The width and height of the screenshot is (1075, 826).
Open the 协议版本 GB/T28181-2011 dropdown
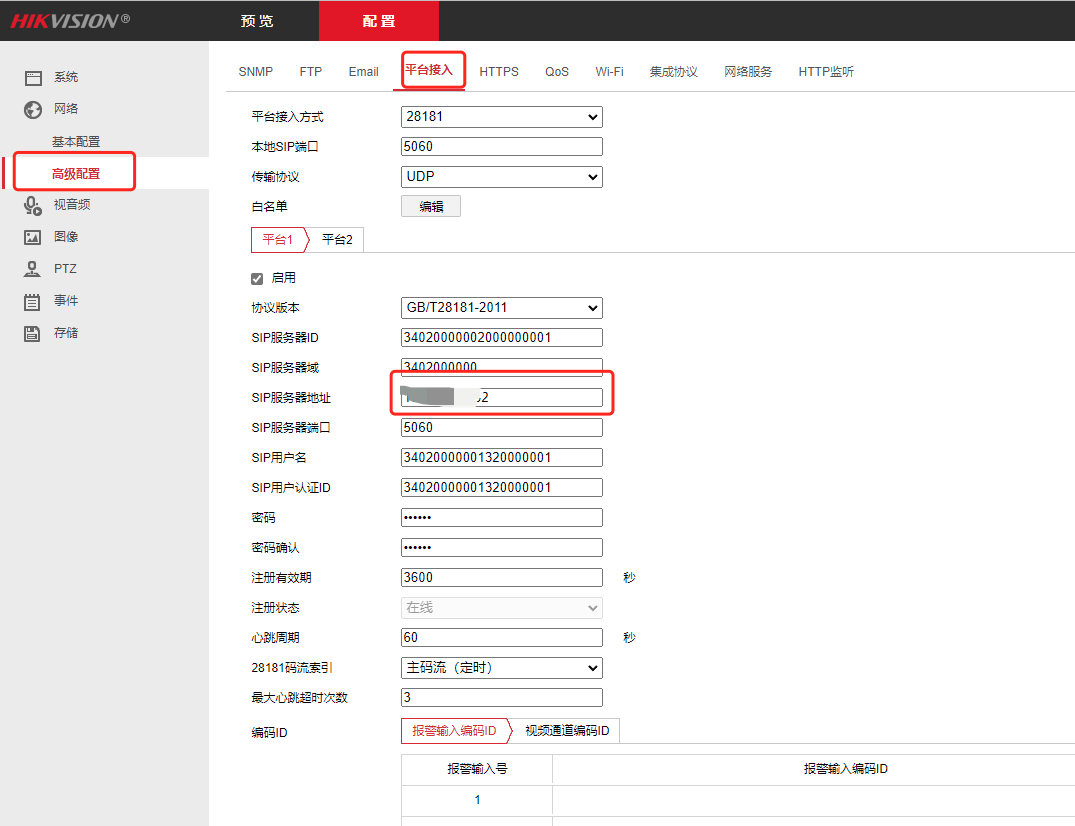click(501, 308)
